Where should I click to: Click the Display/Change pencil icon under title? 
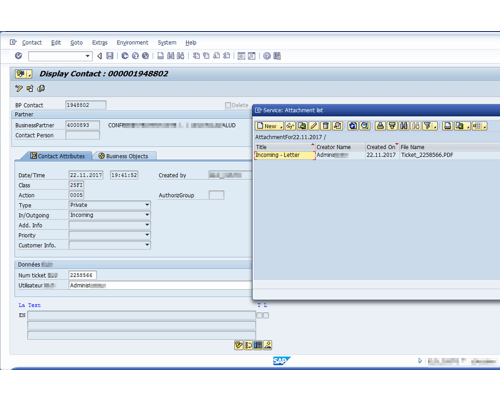[x=19, y=88]
